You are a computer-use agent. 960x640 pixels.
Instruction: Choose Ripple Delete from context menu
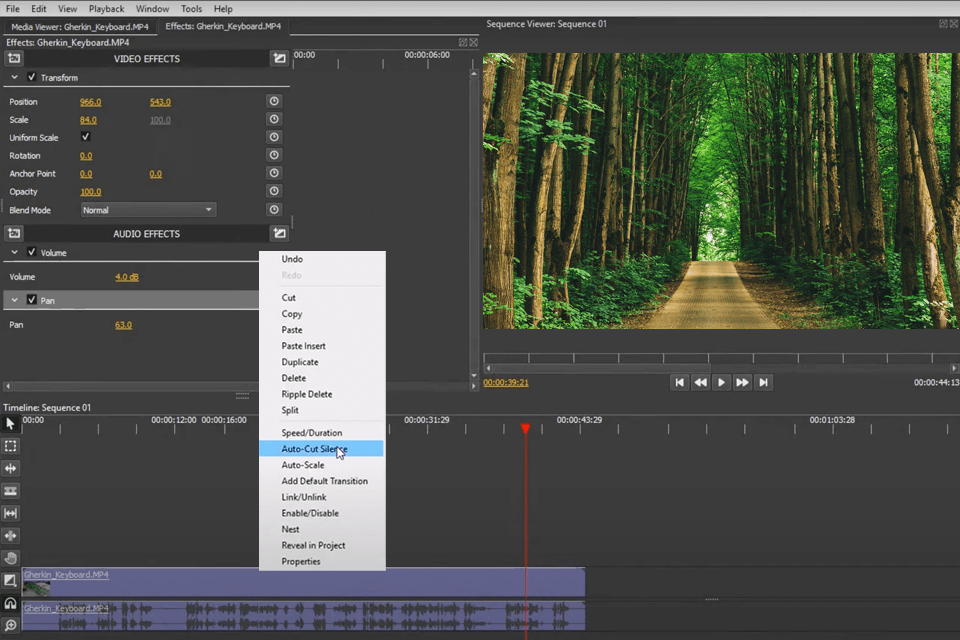tap(321, 394)
